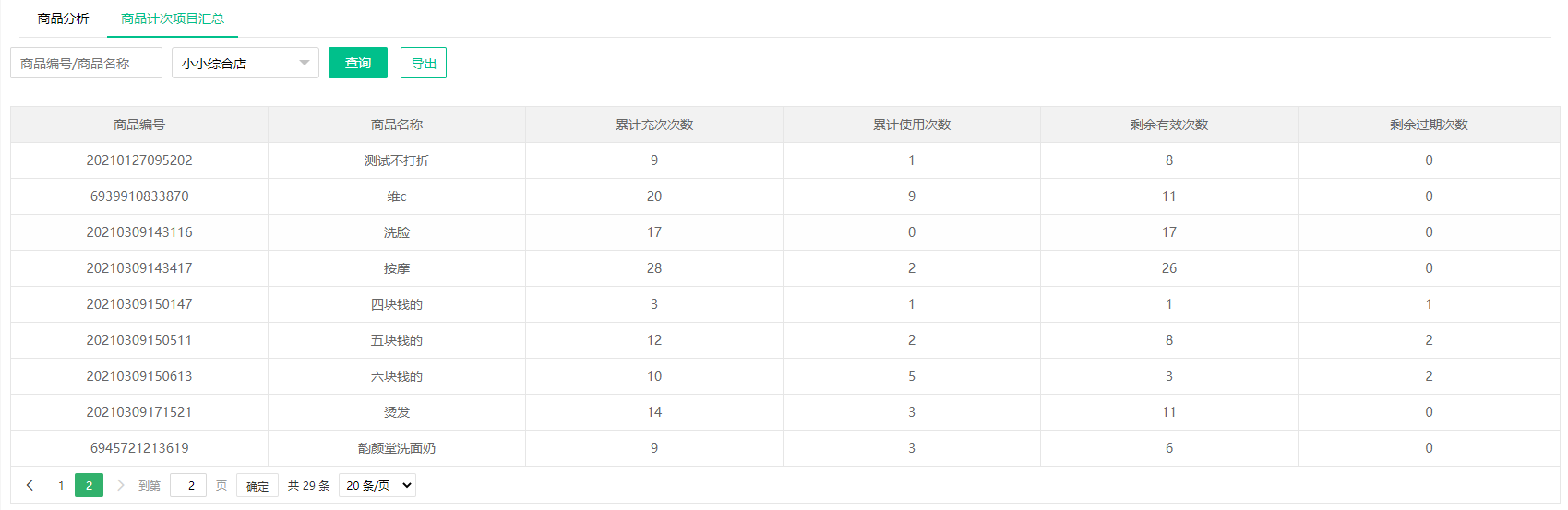Click the 累计充次次数 column header

[x=654, y=125]
